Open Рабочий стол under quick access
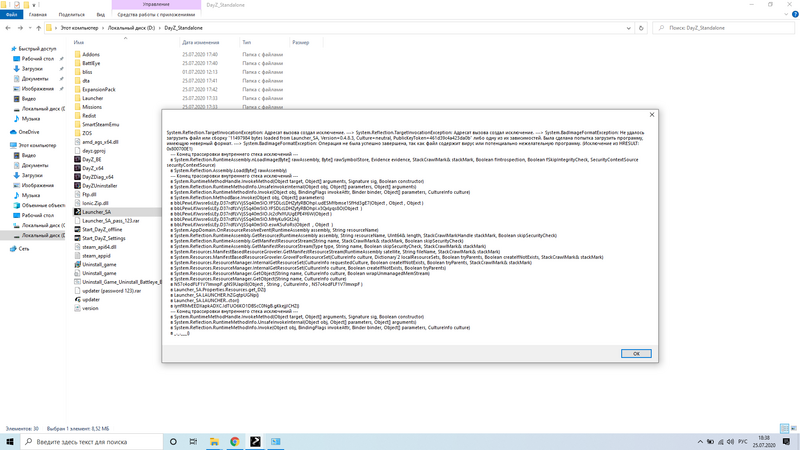This screenshot has height=450, width=800. coord(37,59)
